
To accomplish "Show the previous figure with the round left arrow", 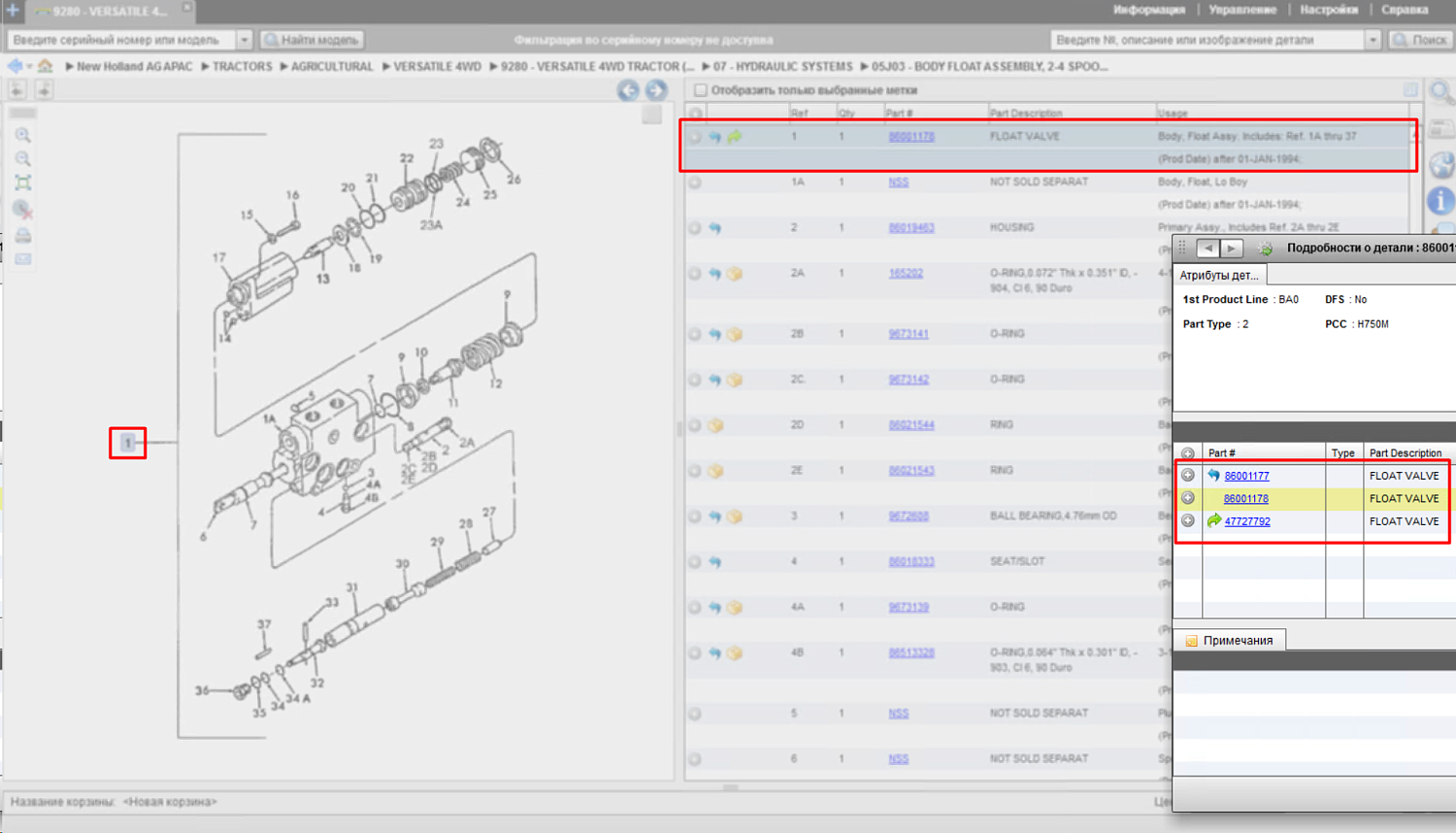I will point(628,90).
